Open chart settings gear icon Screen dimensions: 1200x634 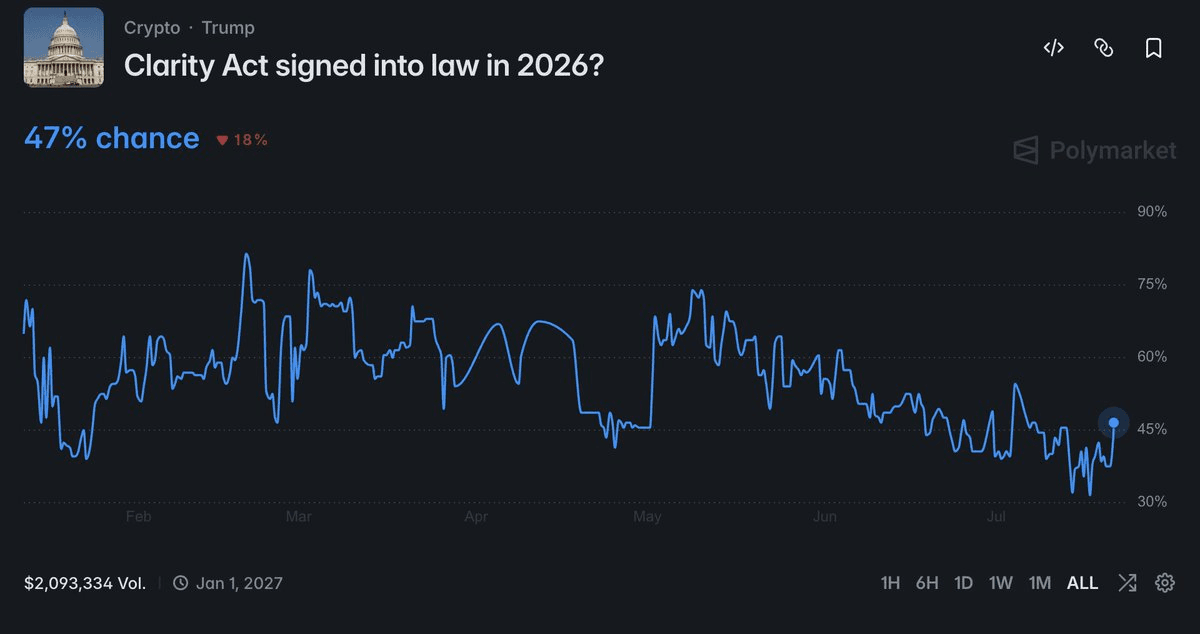pos(1165,582)
